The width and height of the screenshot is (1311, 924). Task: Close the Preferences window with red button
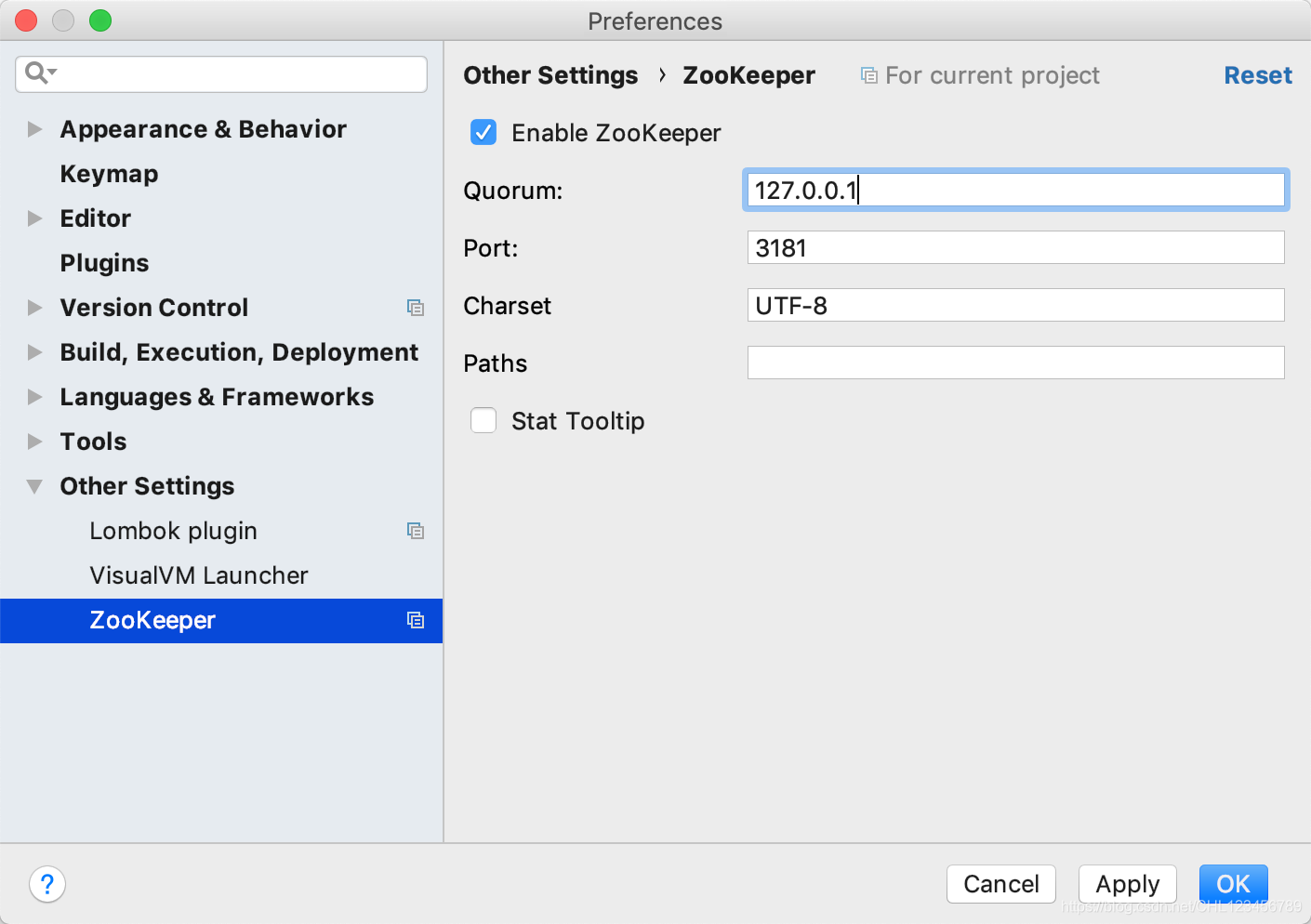coord(26,20)
